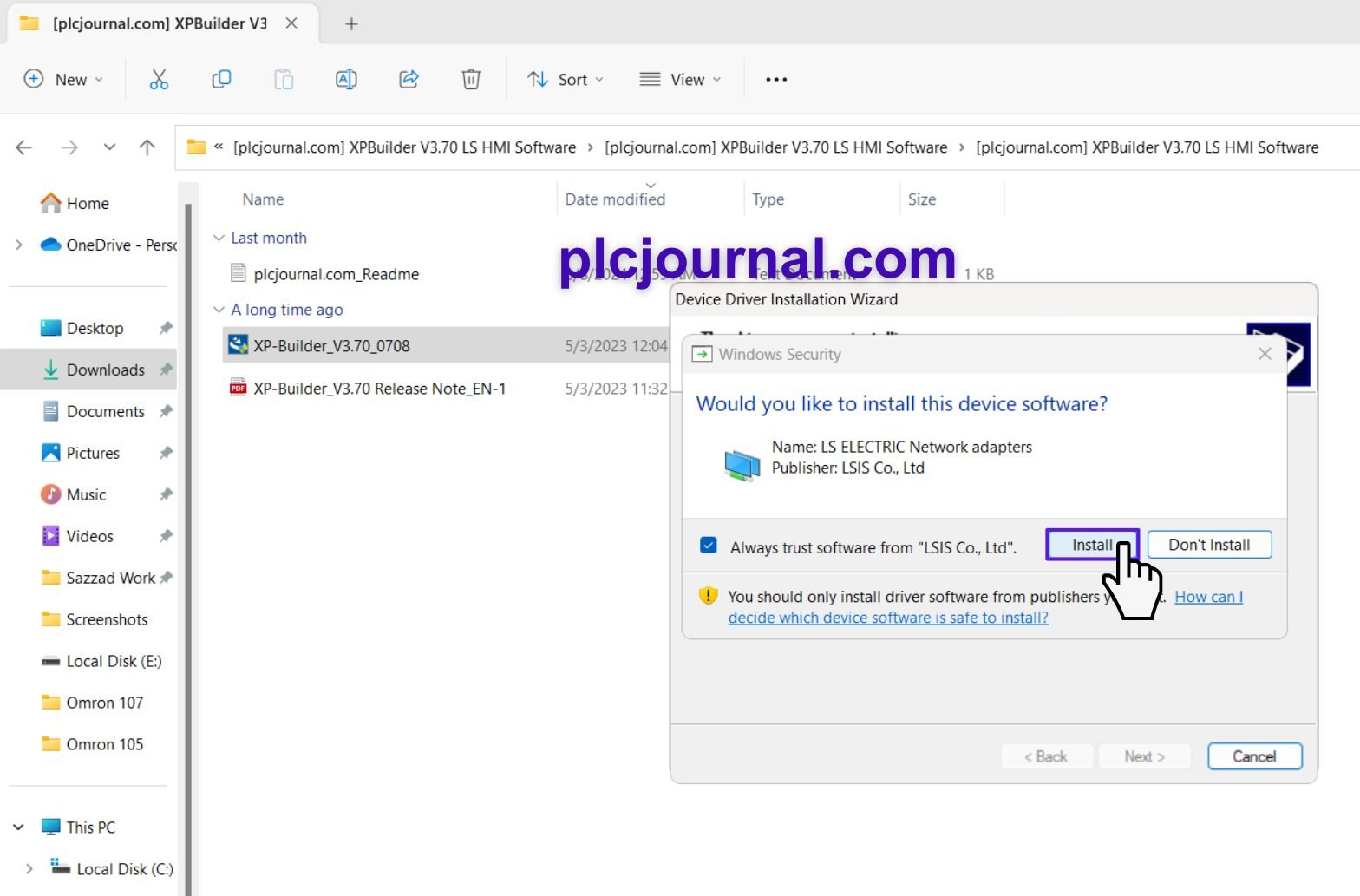Image resolution: width=1360 pixels, height=896 pixels.
Task: Click last breadcrumb XPBuilder V3.70 path segment
Action: coord(1147,147)
